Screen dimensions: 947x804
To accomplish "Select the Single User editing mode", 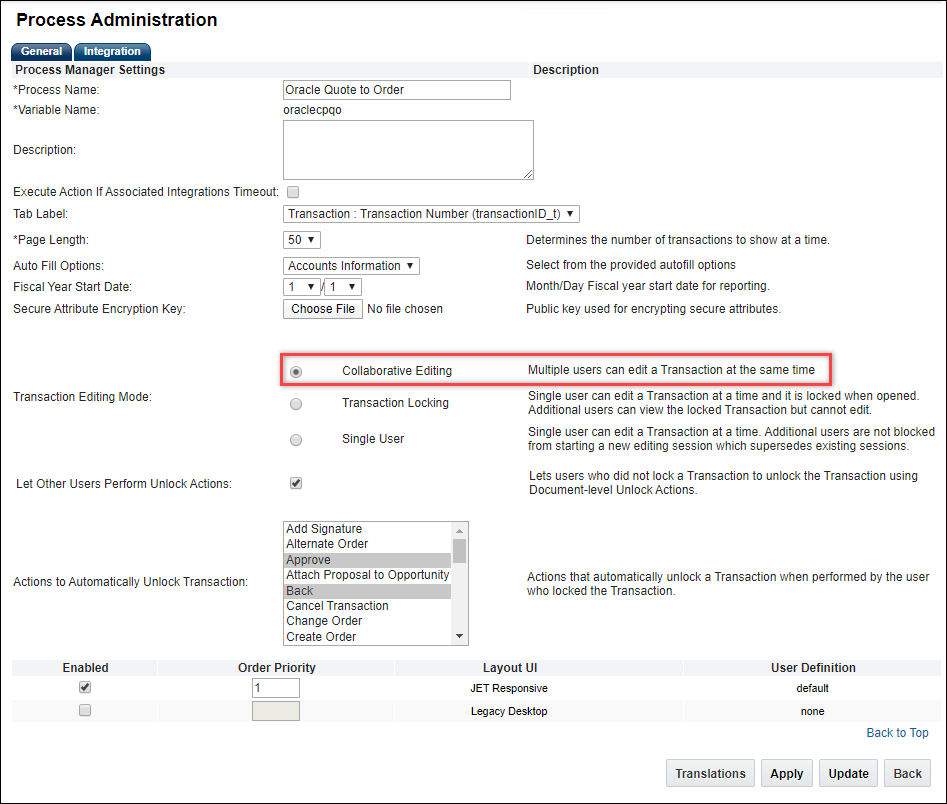I will [x=296, y=439].
